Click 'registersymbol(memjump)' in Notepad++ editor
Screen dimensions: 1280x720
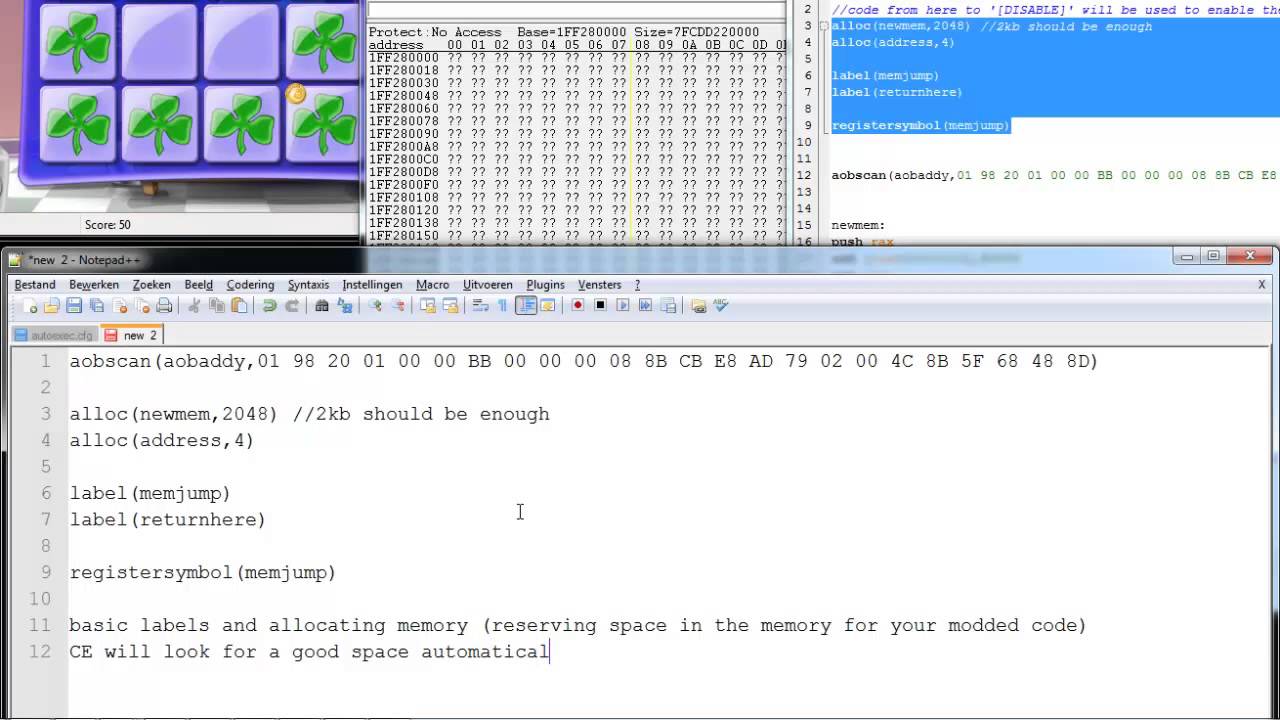point(203,572)
